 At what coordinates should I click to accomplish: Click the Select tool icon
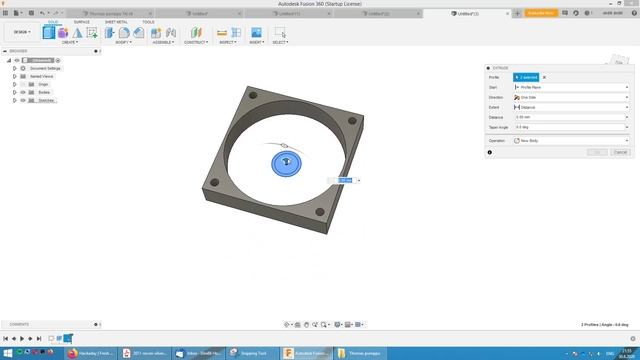pos(280,33)
